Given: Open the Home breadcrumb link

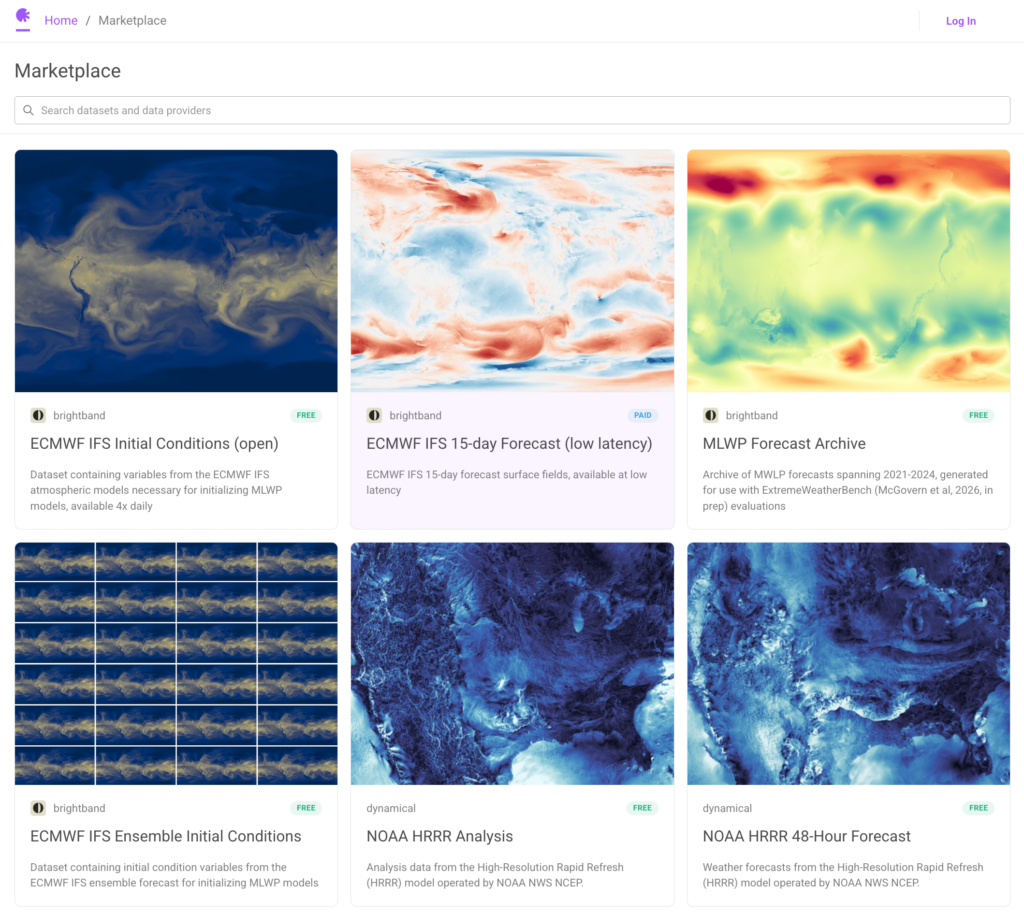Looking at the screenshot, I should coord(61,20).
